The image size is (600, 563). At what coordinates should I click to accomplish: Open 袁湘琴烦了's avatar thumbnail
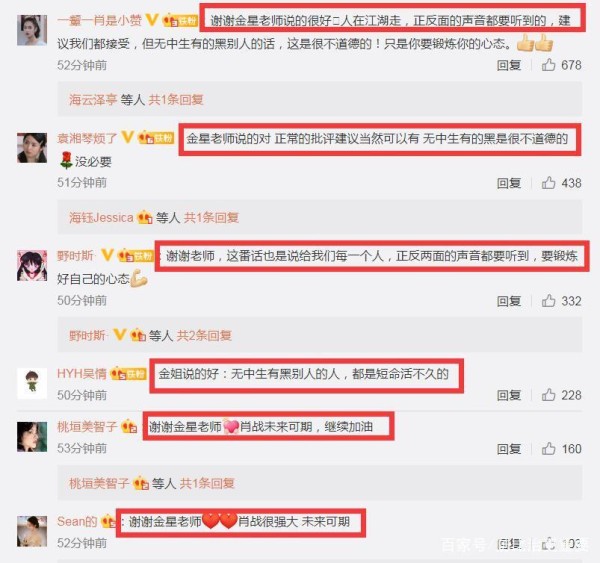32,148
